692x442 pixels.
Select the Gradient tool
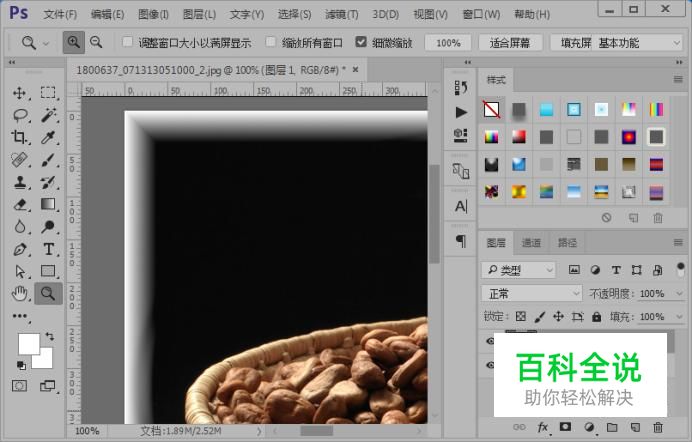click(48, 204)
